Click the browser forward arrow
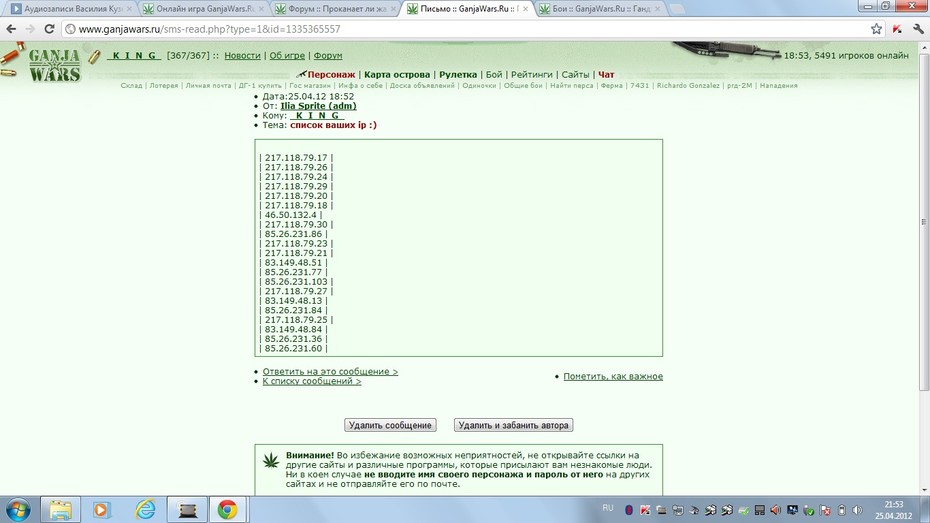Viewport: 930px width, 523px height. pos(30,28)
